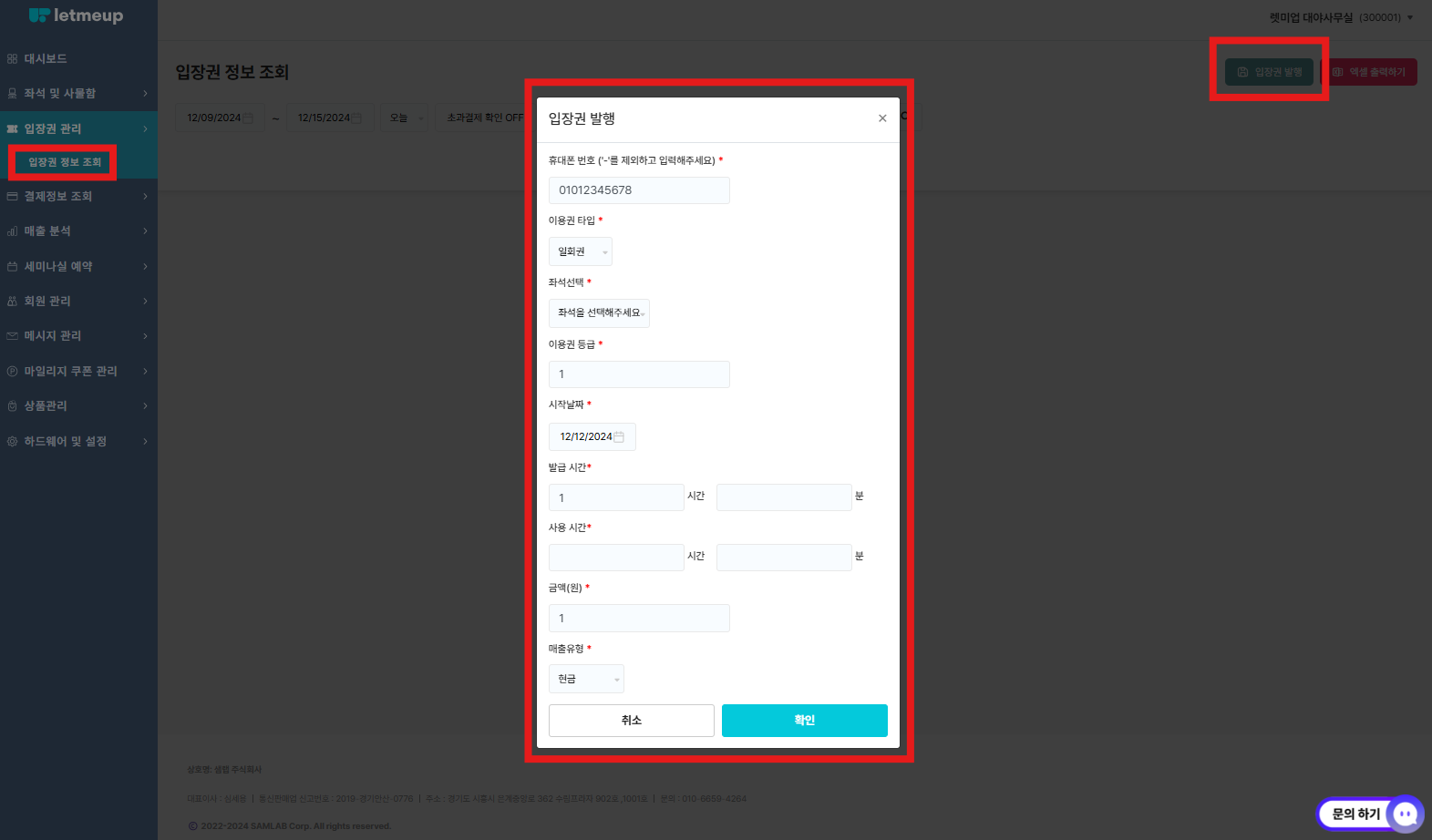Image resolution: width=1432 pixels, height=840 pixels.
Task: Click the hardware settings gear icon
Action: pyautogui.click(x=12, y=442)
